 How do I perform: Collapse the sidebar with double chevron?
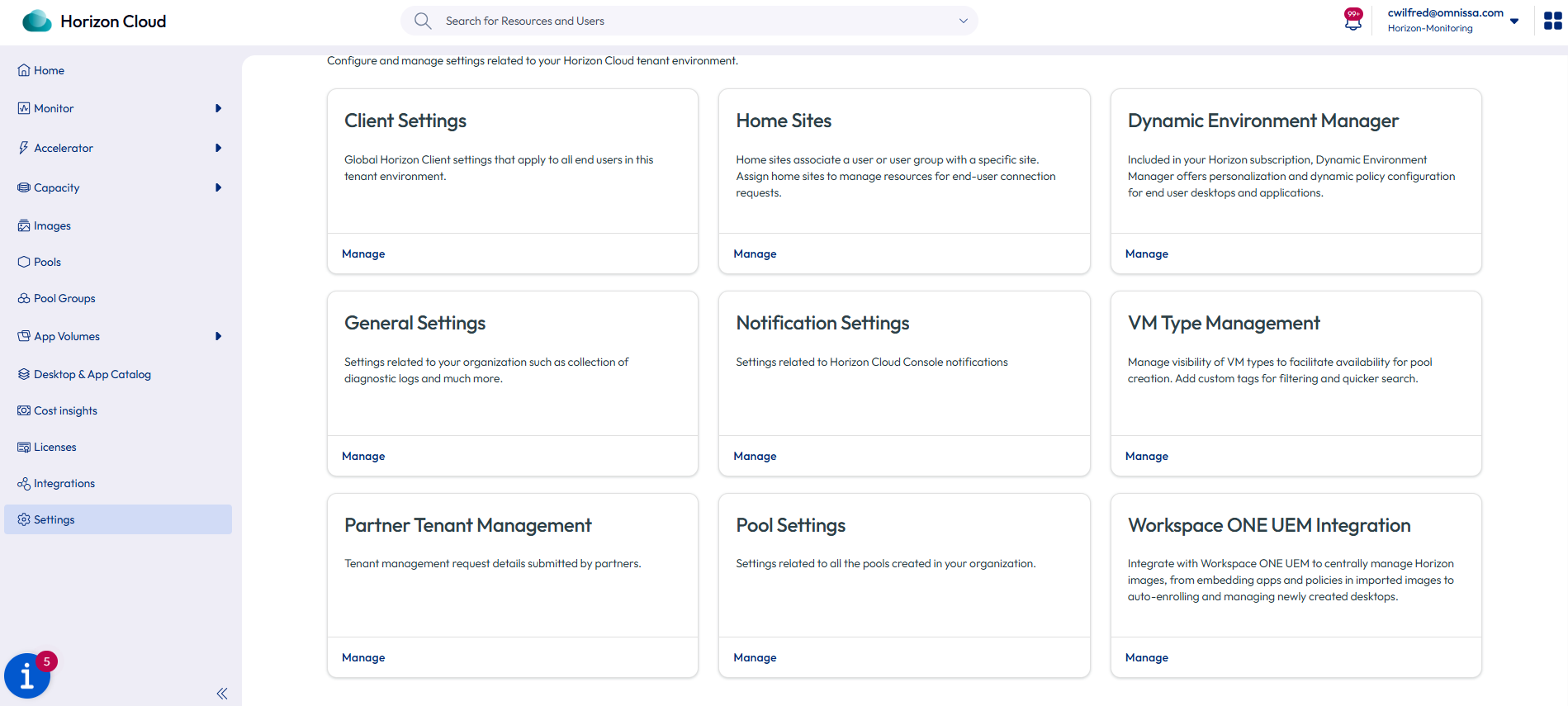pos(222,694)
